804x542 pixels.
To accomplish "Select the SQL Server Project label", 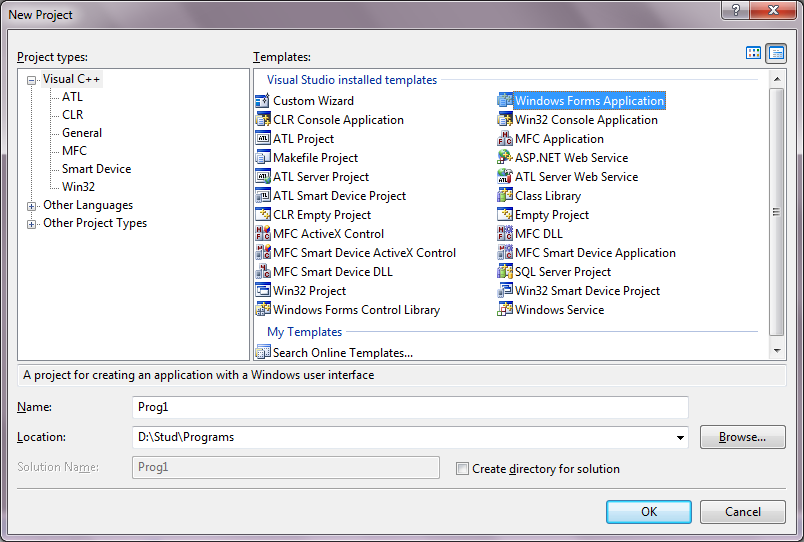I will [x=563, y=272].
